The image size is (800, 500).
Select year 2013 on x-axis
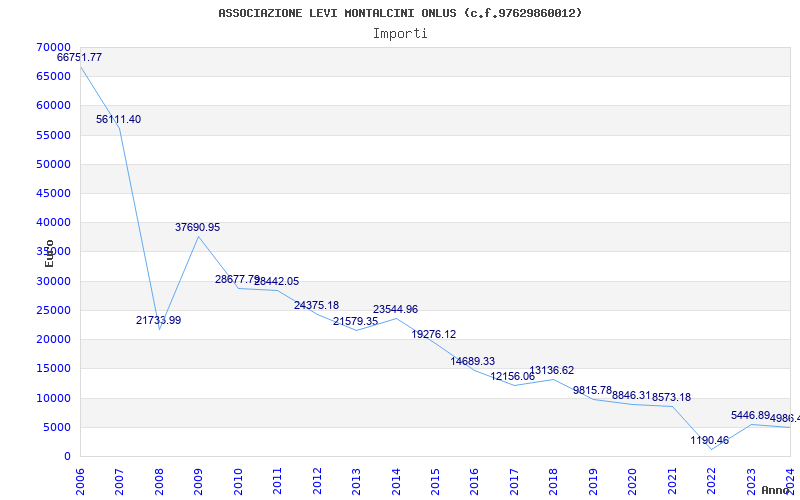pos(356,481)
